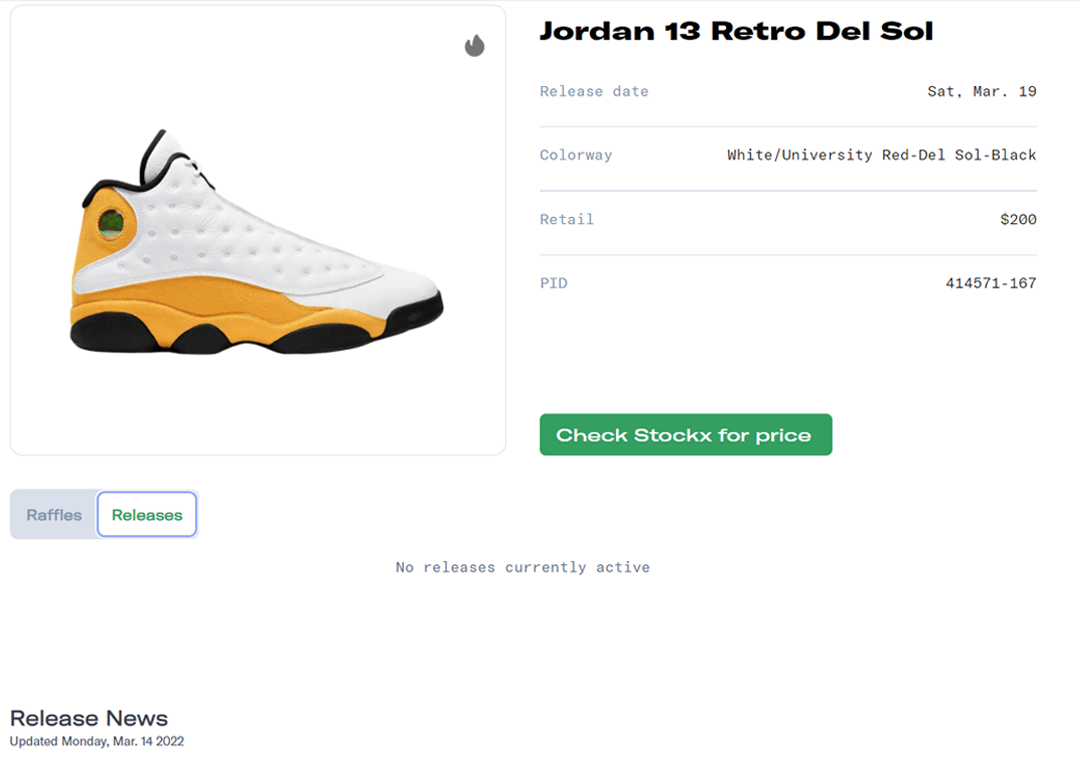The width and height of the screenshot is (1080, 760).
Task: Click the Colorway label
Action: tap(576, 155)
